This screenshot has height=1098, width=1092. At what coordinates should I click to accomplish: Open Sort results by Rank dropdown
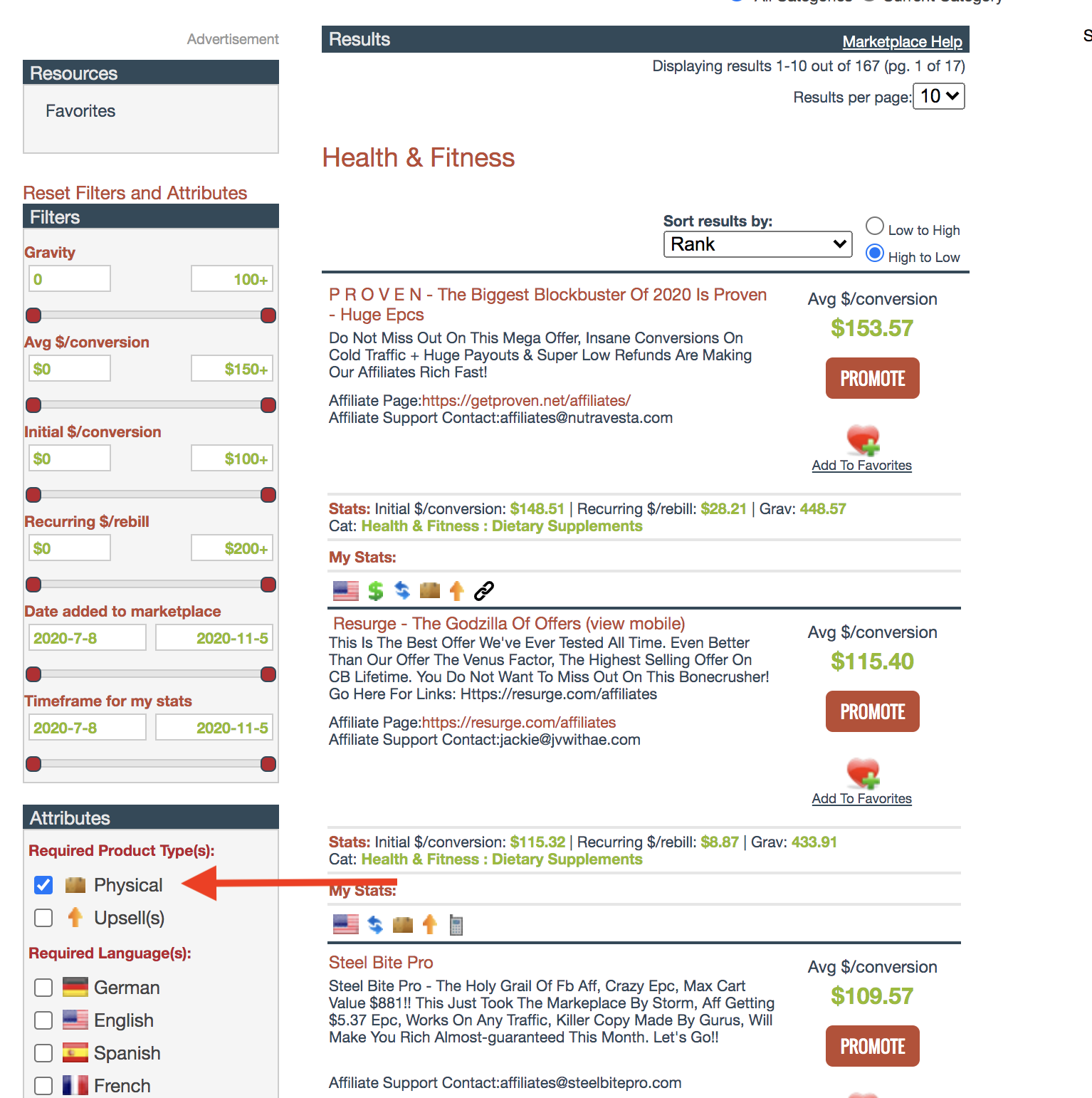757,244
